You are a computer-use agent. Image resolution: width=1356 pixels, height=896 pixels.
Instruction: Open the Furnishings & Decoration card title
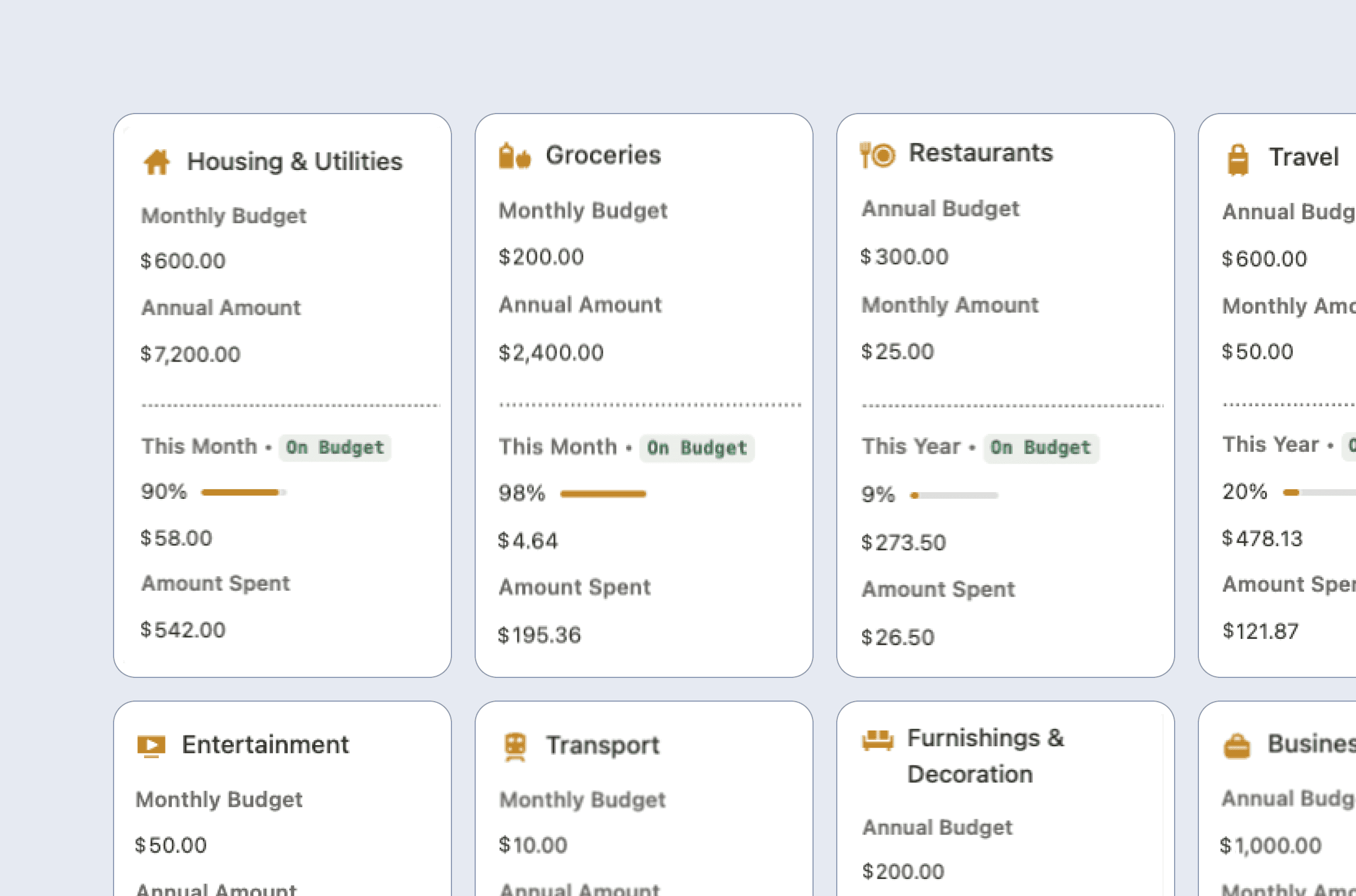[985, 755]
